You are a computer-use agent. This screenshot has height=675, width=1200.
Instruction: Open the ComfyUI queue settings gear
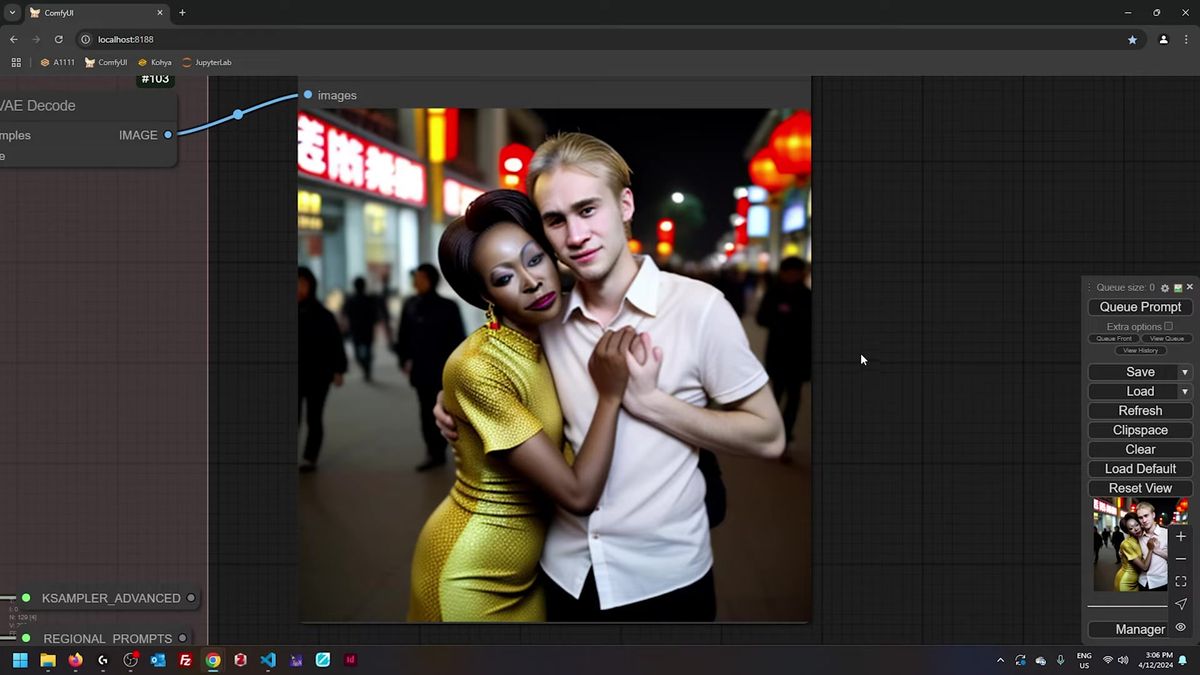[1165, 288]
